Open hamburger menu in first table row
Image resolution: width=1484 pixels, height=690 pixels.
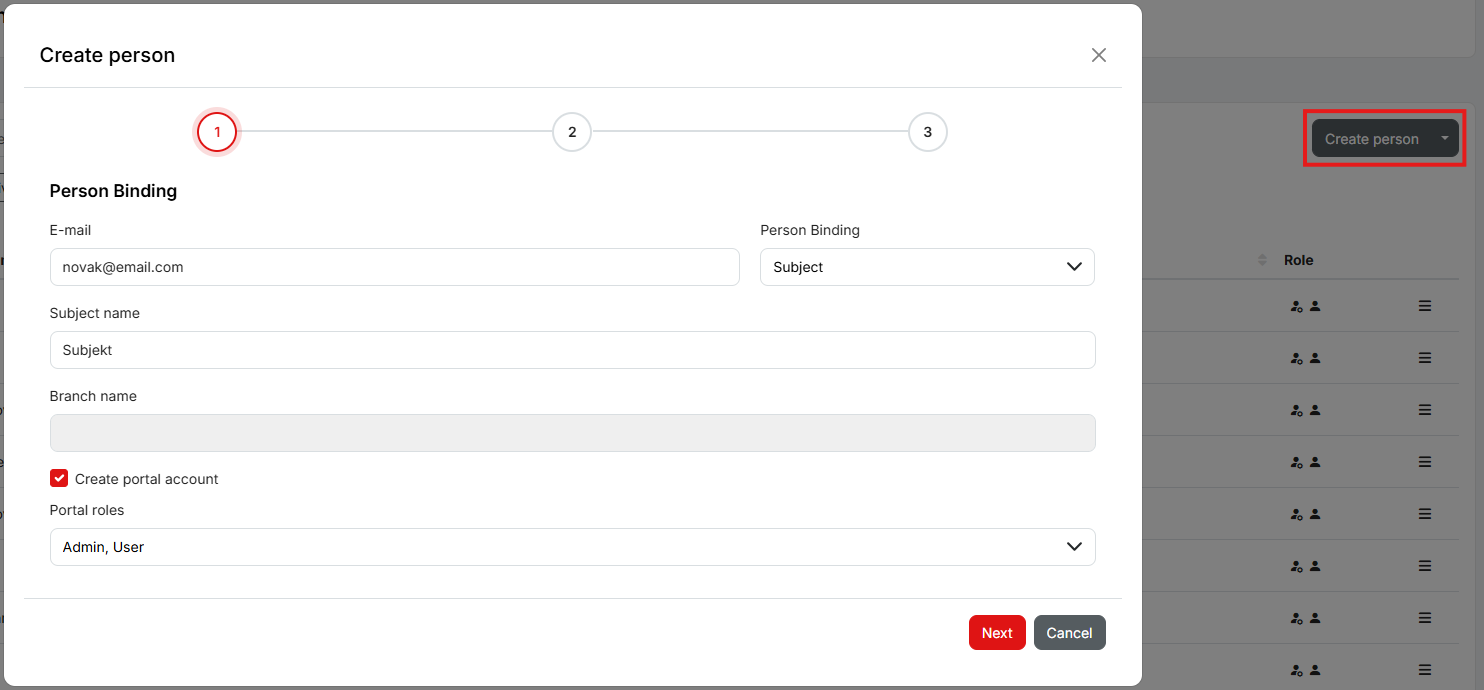coord(1425,306)
